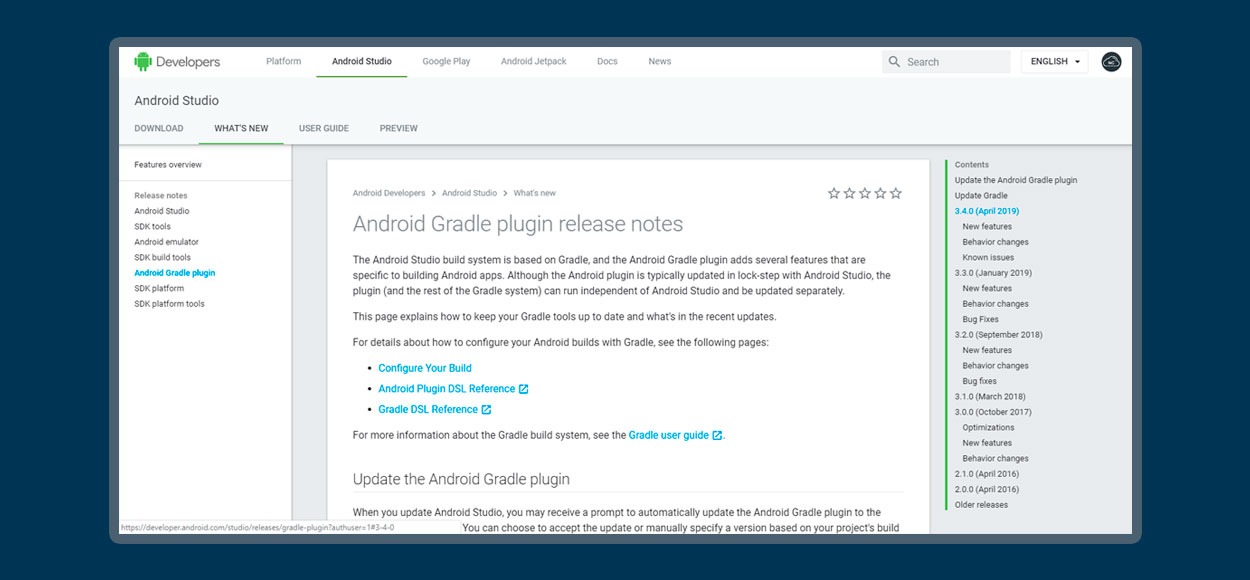Select the Android Studio top tab
Image resolution: width=1250 pixels, height=580 pixels.
pos(362,62)
